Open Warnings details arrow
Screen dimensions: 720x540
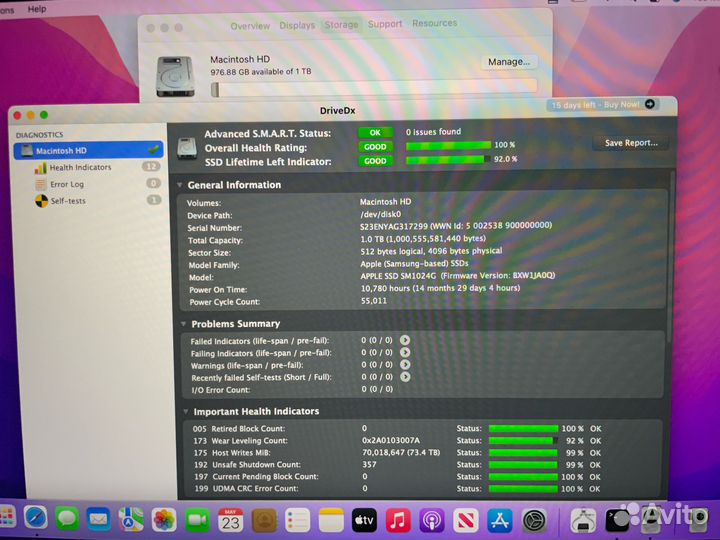tap(405, 364)
